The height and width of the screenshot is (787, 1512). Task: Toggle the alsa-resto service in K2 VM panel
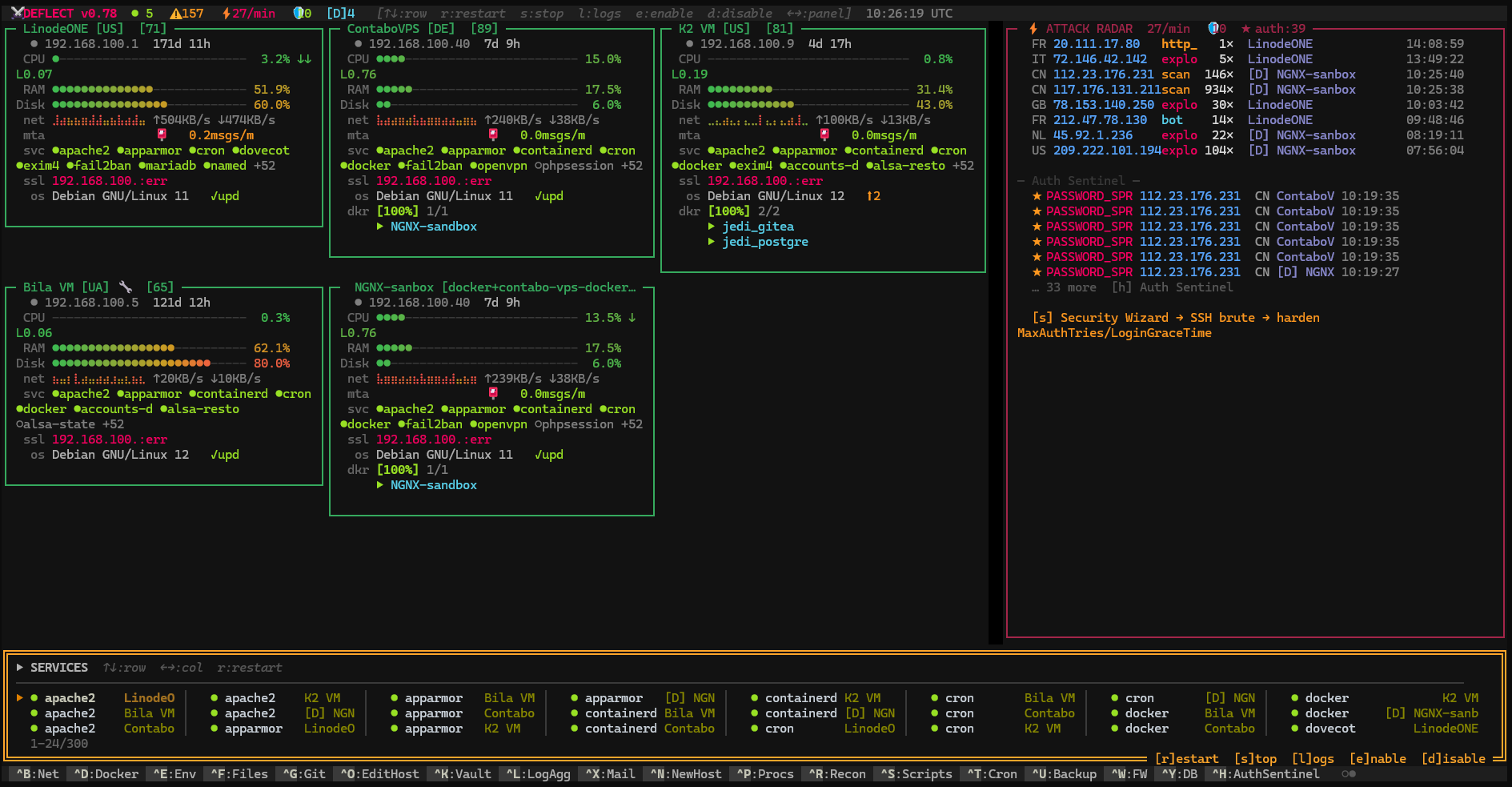coord(905,166)
